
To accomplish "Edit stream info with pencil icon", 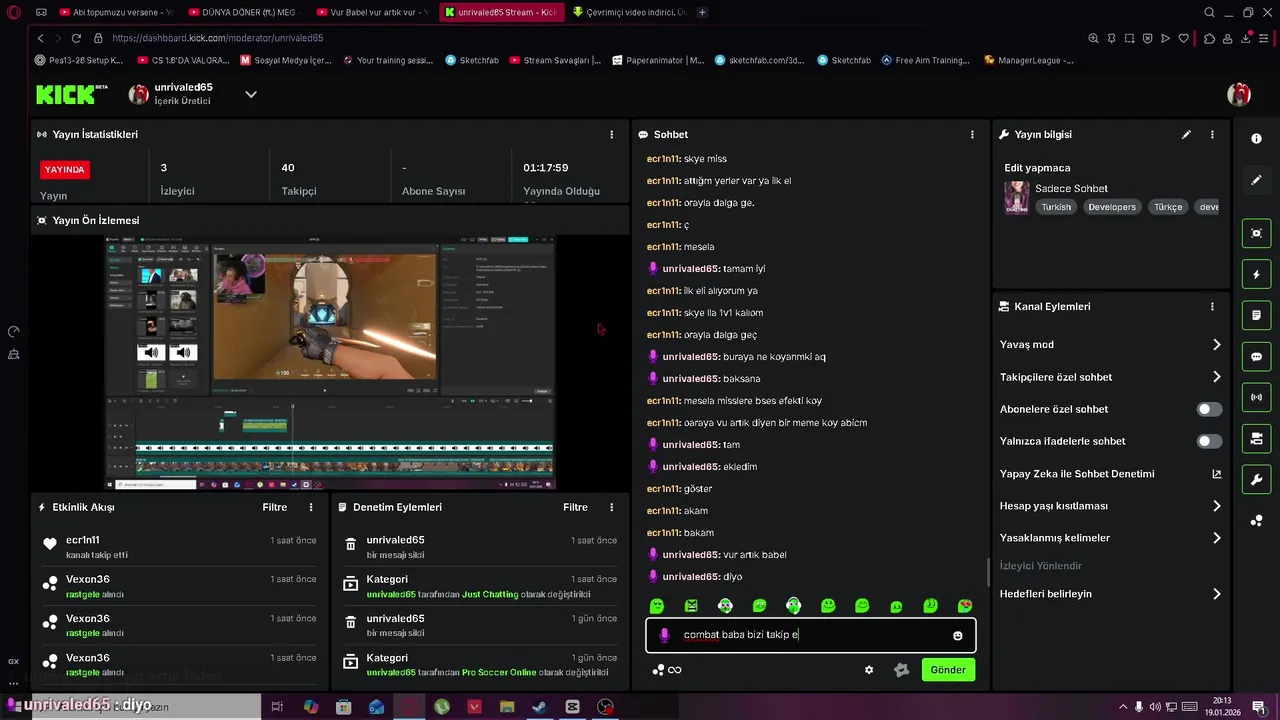I will [x=1186, y=134].
